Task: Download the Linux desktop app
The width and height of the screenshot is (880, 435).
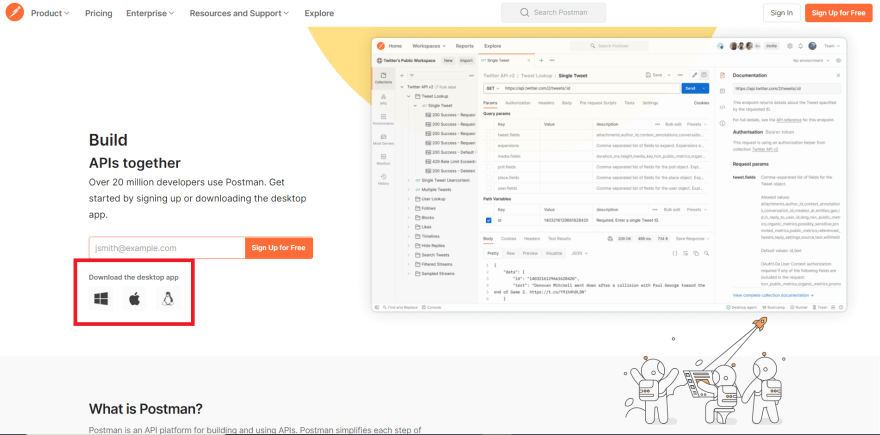Action: point(167,300)
